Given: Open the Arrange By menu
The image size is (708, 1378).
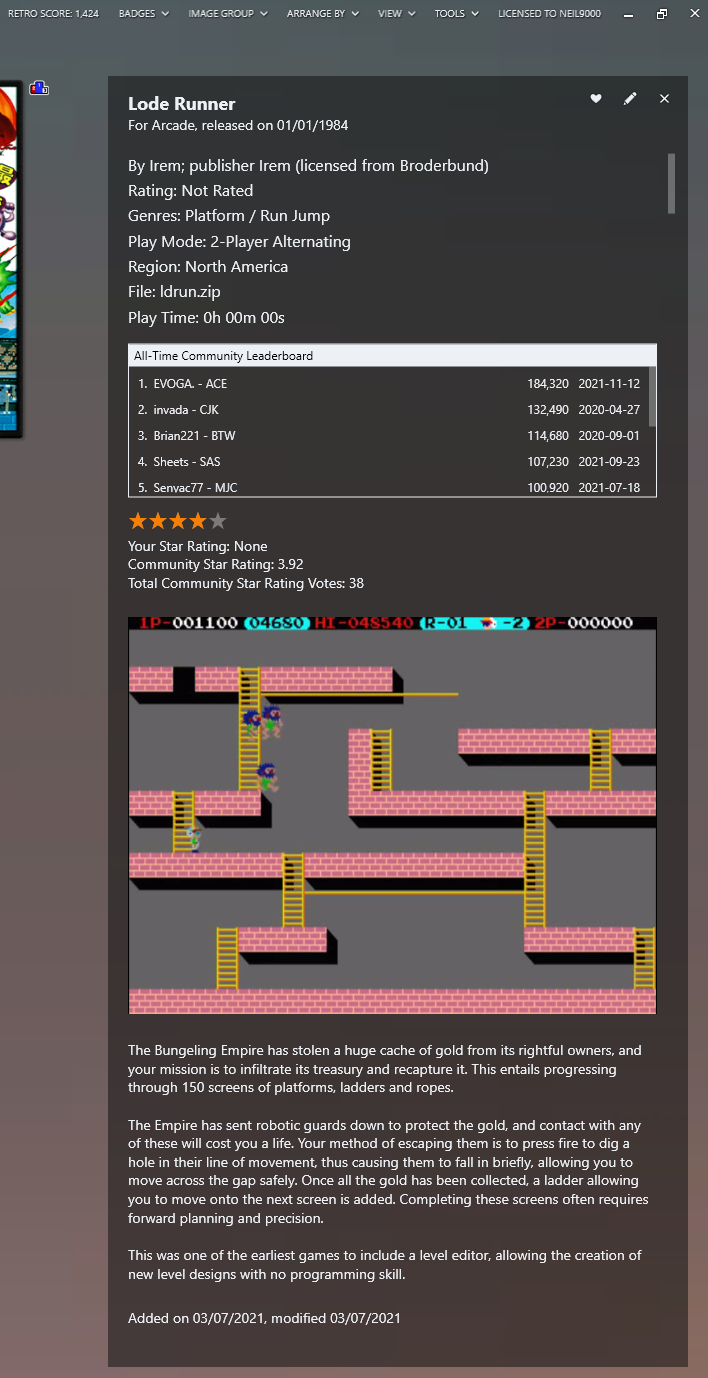Looking at the screenshot, I should 322,14.
